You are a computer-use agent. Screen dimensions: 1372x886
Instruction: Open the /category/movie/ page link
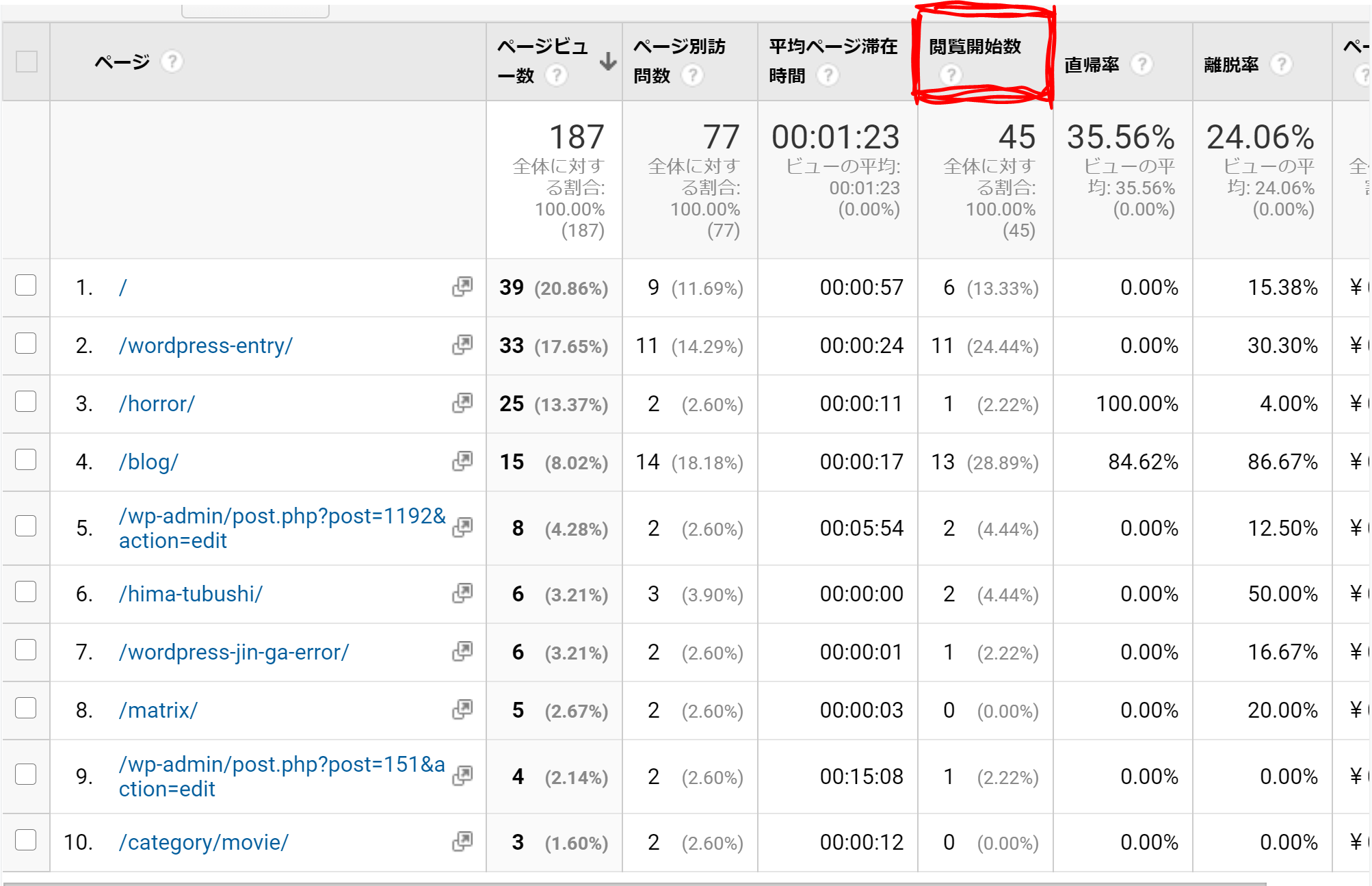click(204, 842)
